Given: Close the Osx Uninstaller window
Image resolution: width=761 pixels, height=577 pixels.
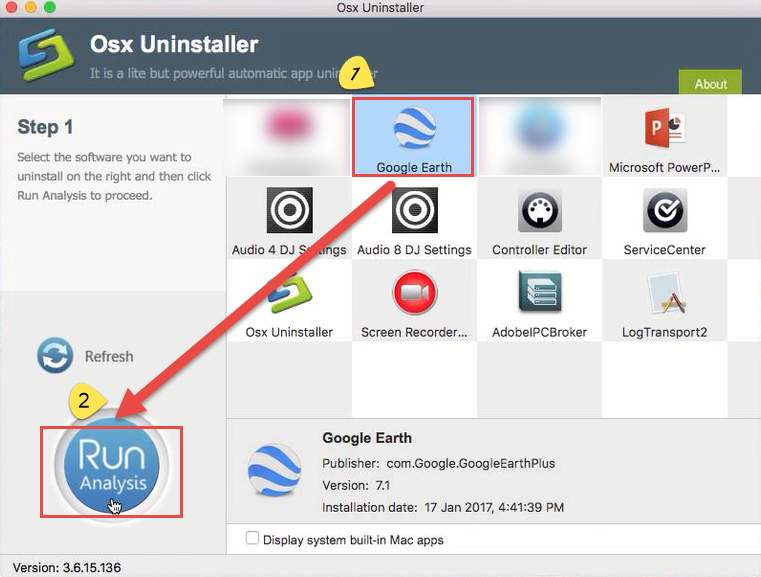Looking at the screenshot, I should pyautogui.click(x=11, y=10).
